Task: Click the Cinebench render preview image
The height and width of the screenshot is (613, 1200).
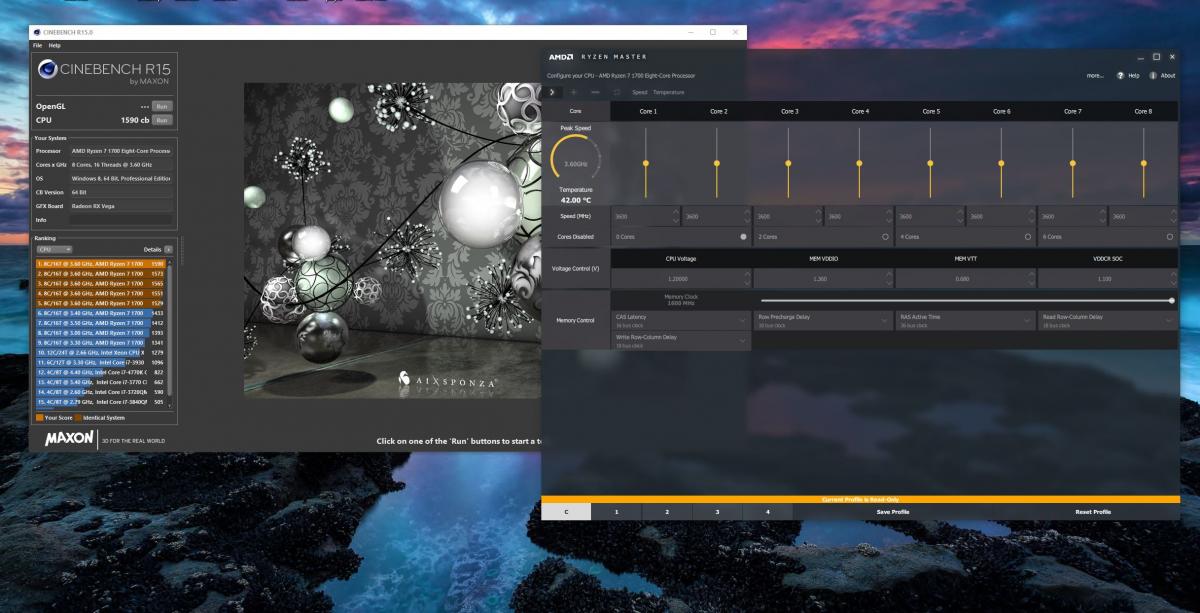Action: [395, 240]
